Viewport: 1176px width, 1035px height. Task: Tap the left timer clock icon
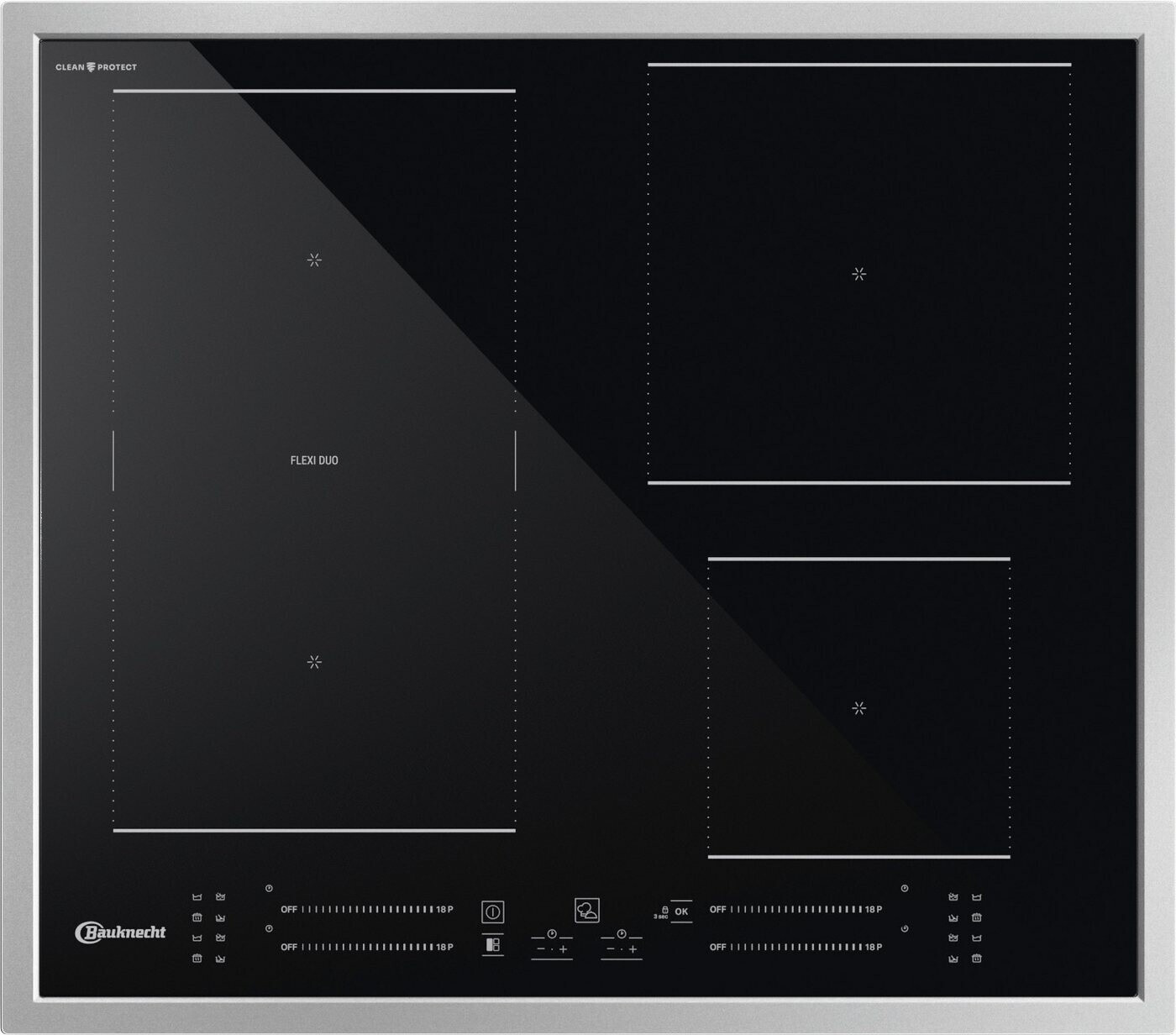tap(552, 933)
